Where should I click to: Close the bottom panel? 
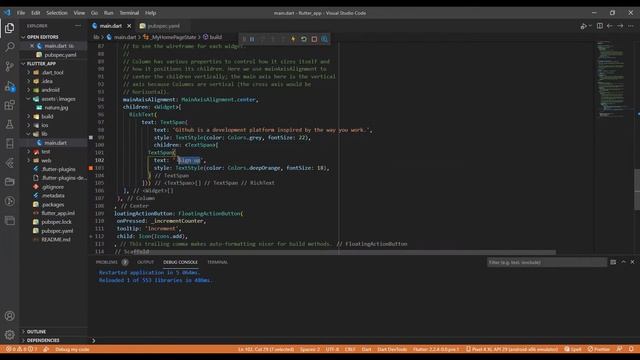pyautogui.click(x=633, y=262)
